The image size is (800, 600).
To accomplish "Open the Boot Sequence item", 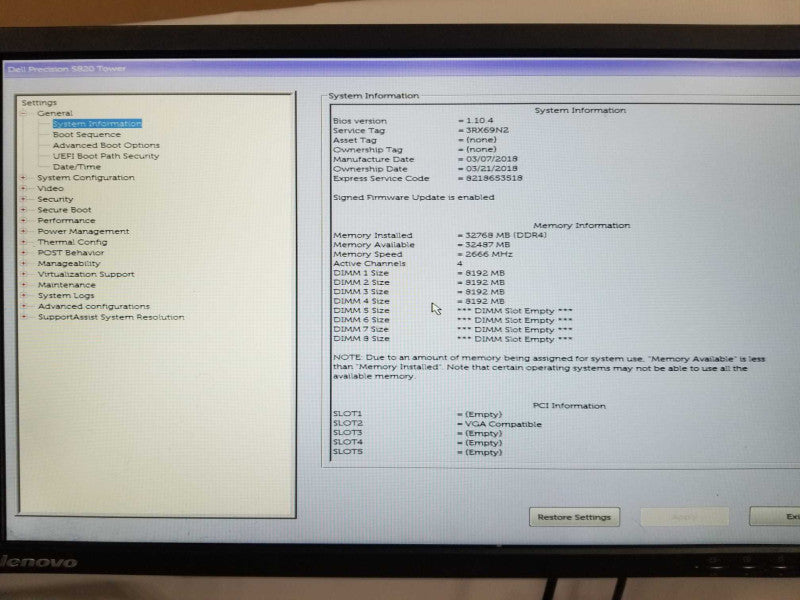I will 87,135.
